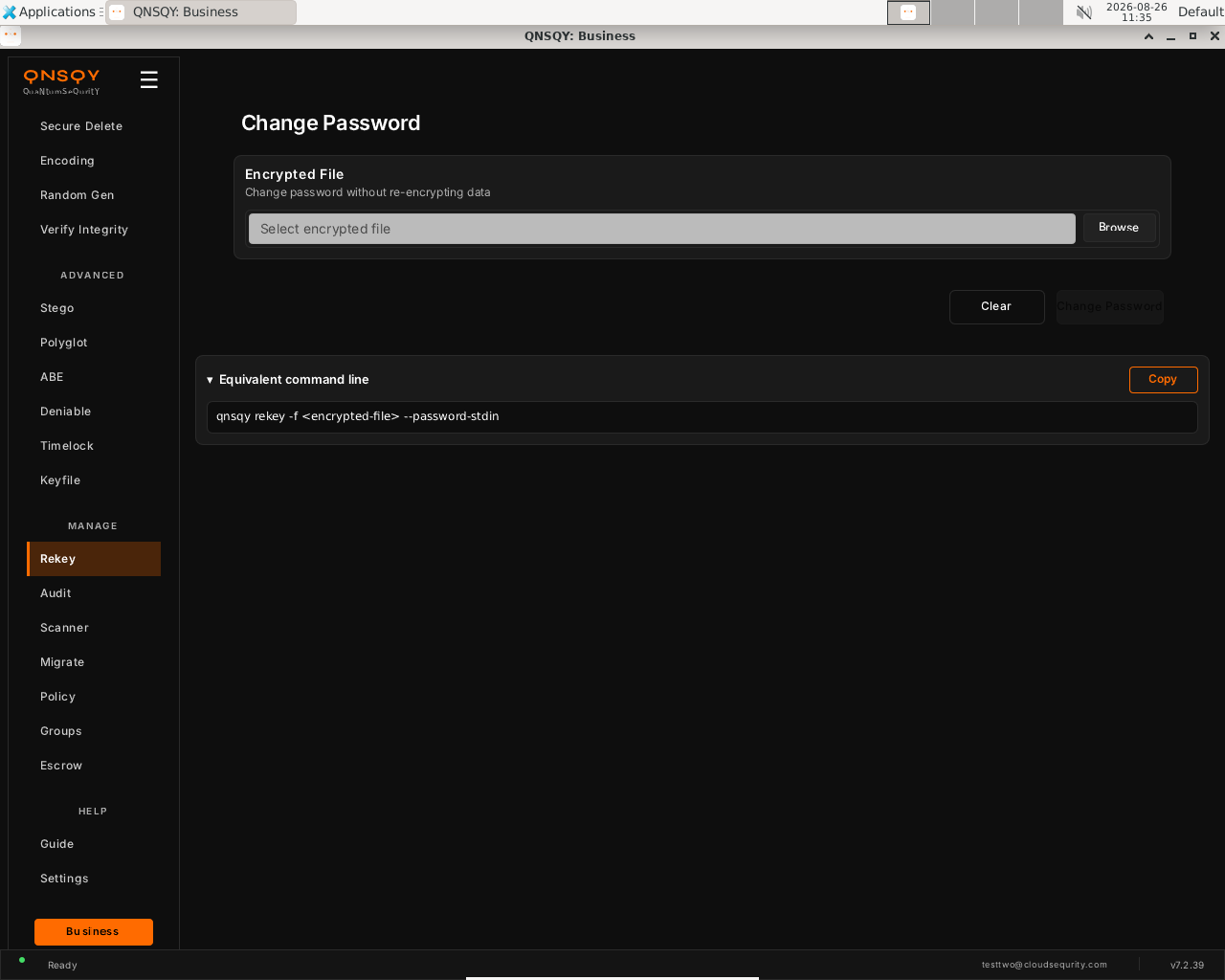The image size is (1225, 980).
Task: Open the Migrate tool
Action: 94,662
